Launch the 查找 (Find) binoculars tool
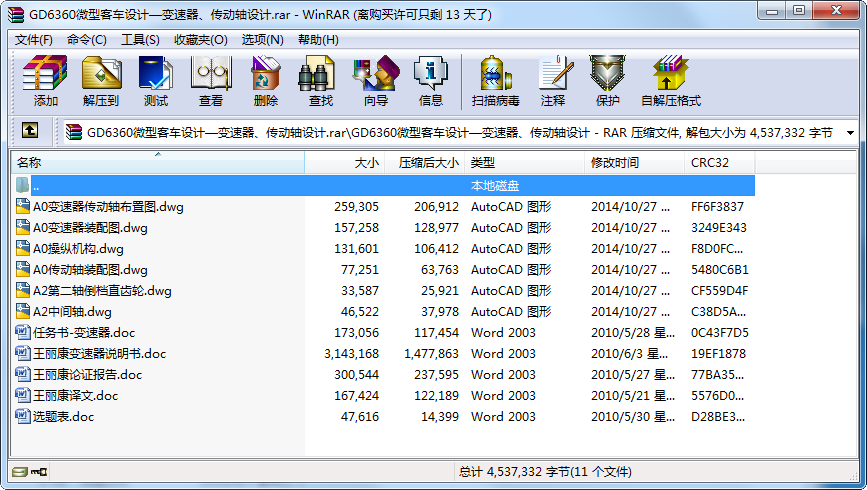Screen dimensions: 867x490 point(320,81)
